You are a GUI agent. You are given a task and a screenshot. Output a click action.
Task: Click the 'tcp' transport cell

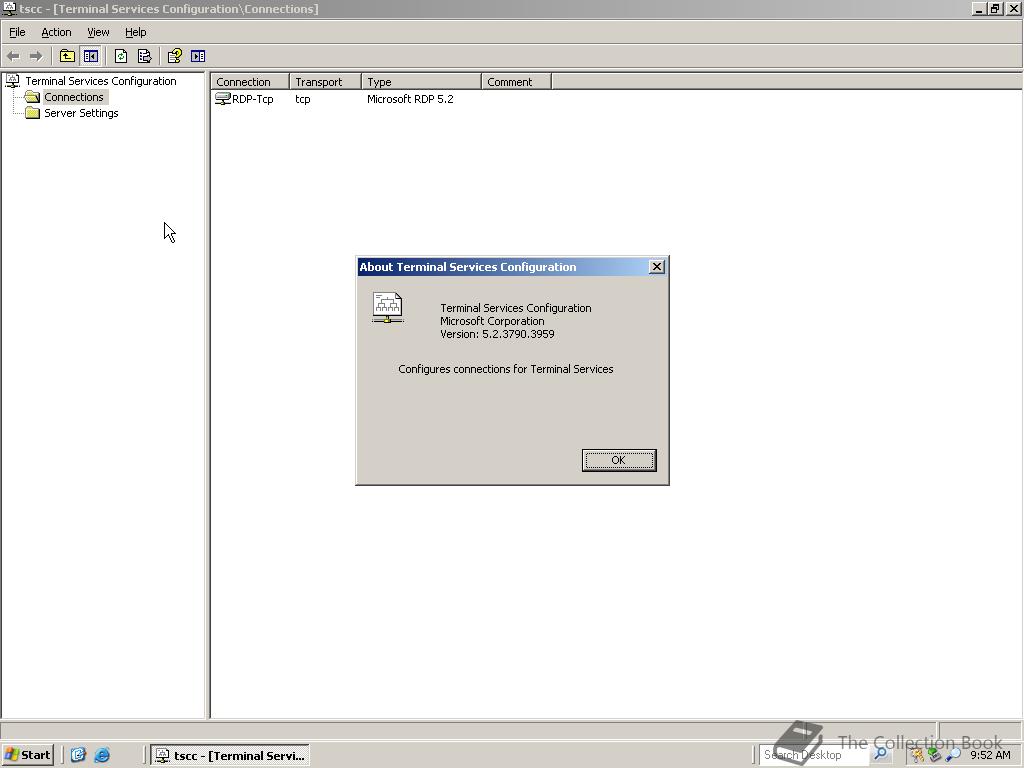[302, 99]
